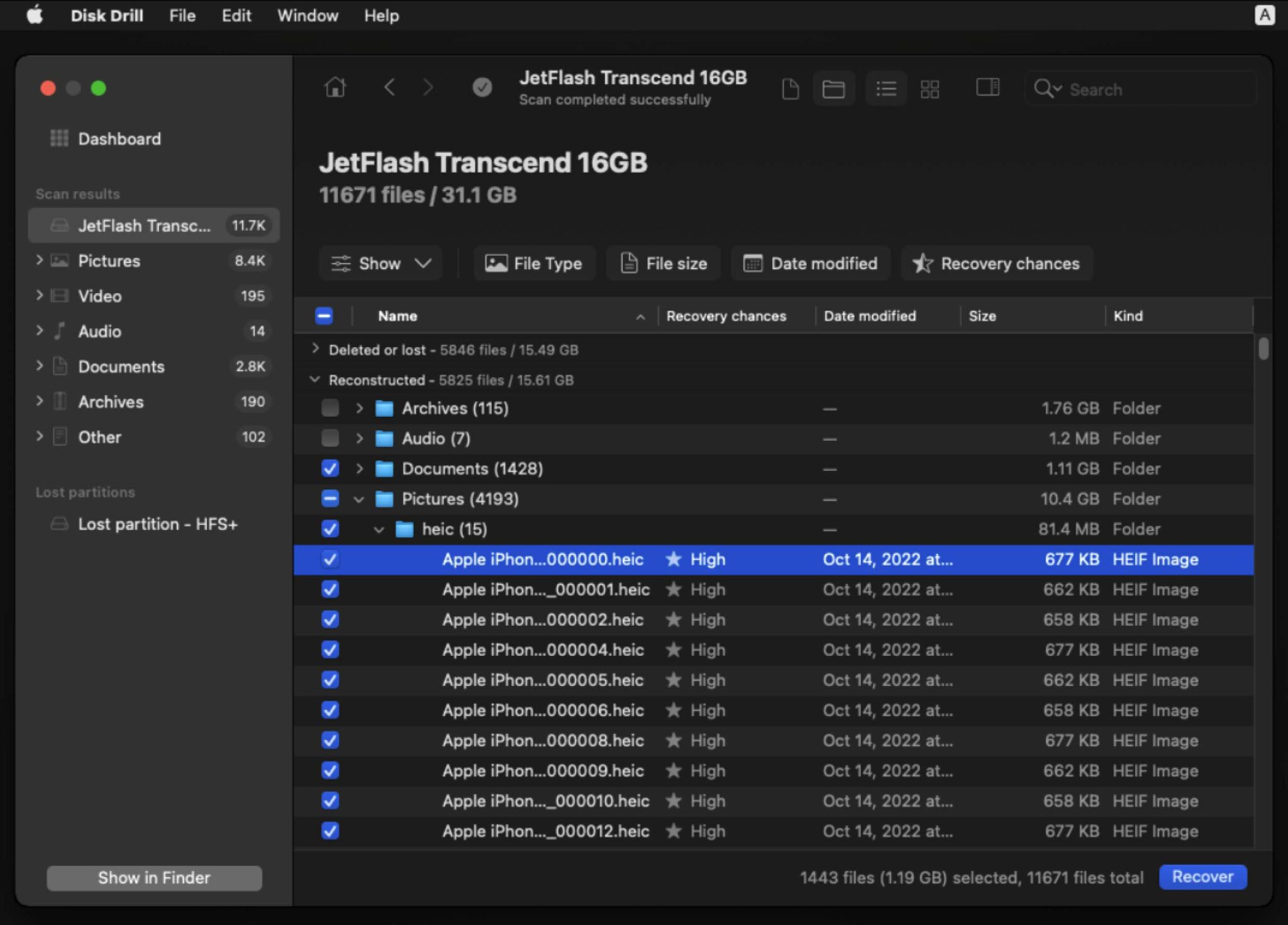
Task: Expand the Deleted or lost group
Action: (316, 349)
